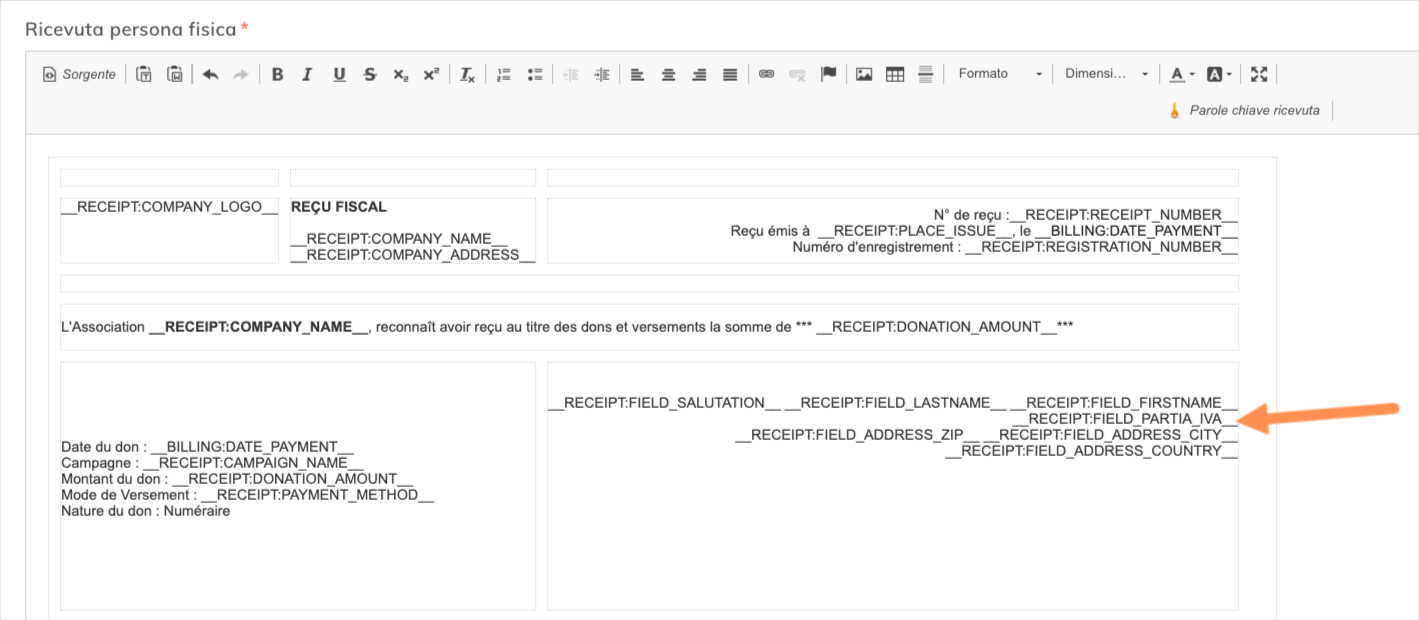Click the insert image icon
The width and height of the screenshot is (1419, 620).
pyautogui.click(x=864, y=74)
